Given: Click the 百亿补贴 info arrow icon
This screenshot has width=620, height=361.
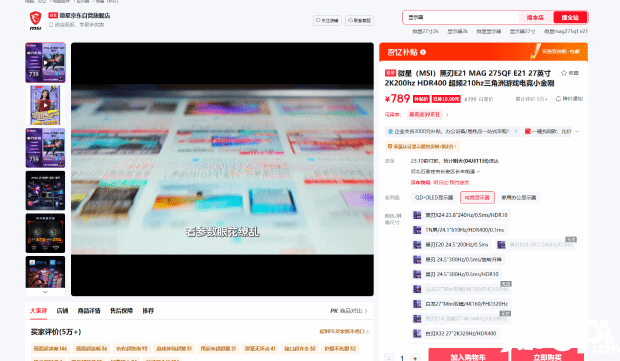Looking at the screenshot, I should tap(423, 52).
